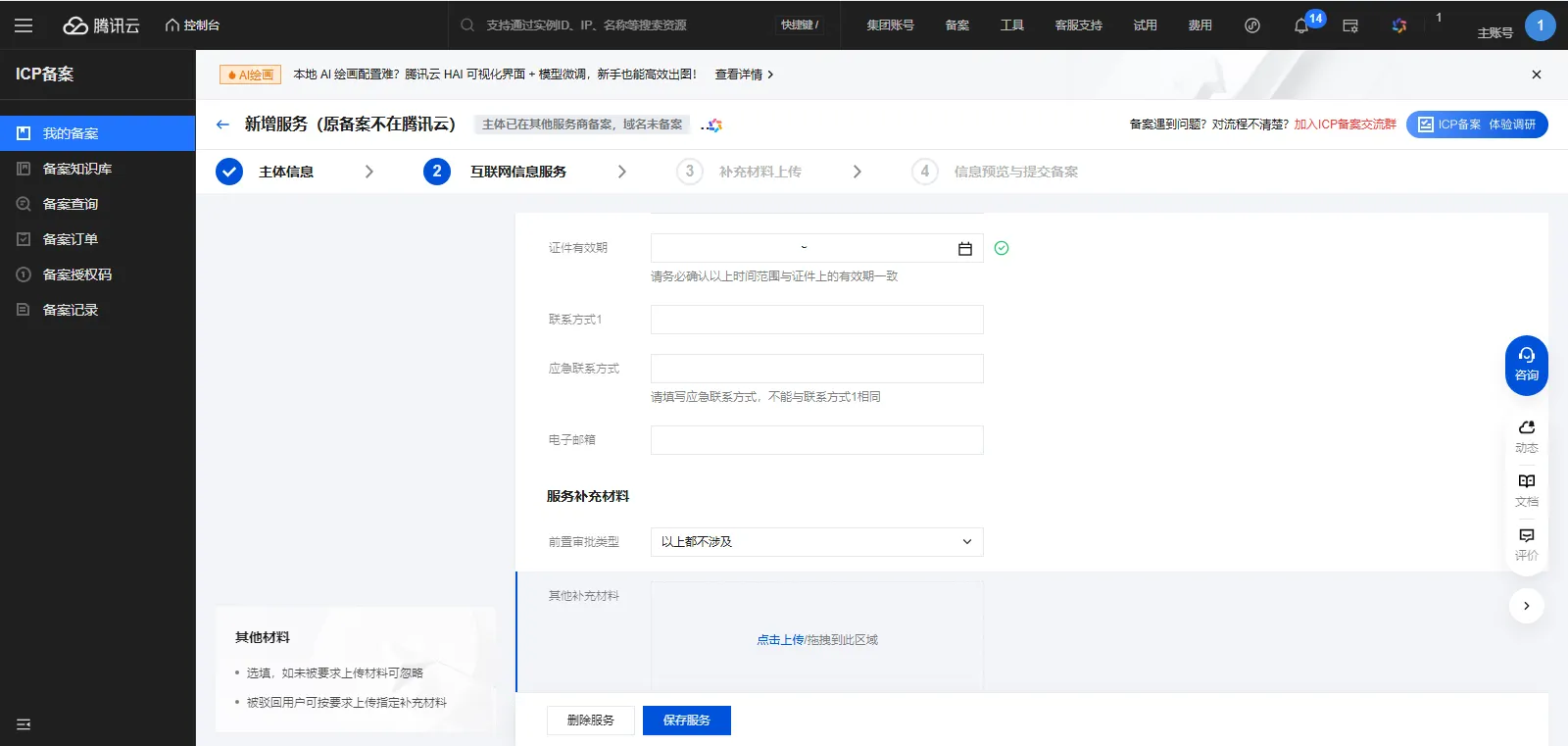Open the 集团账号 menu

[x=890, y=25]
